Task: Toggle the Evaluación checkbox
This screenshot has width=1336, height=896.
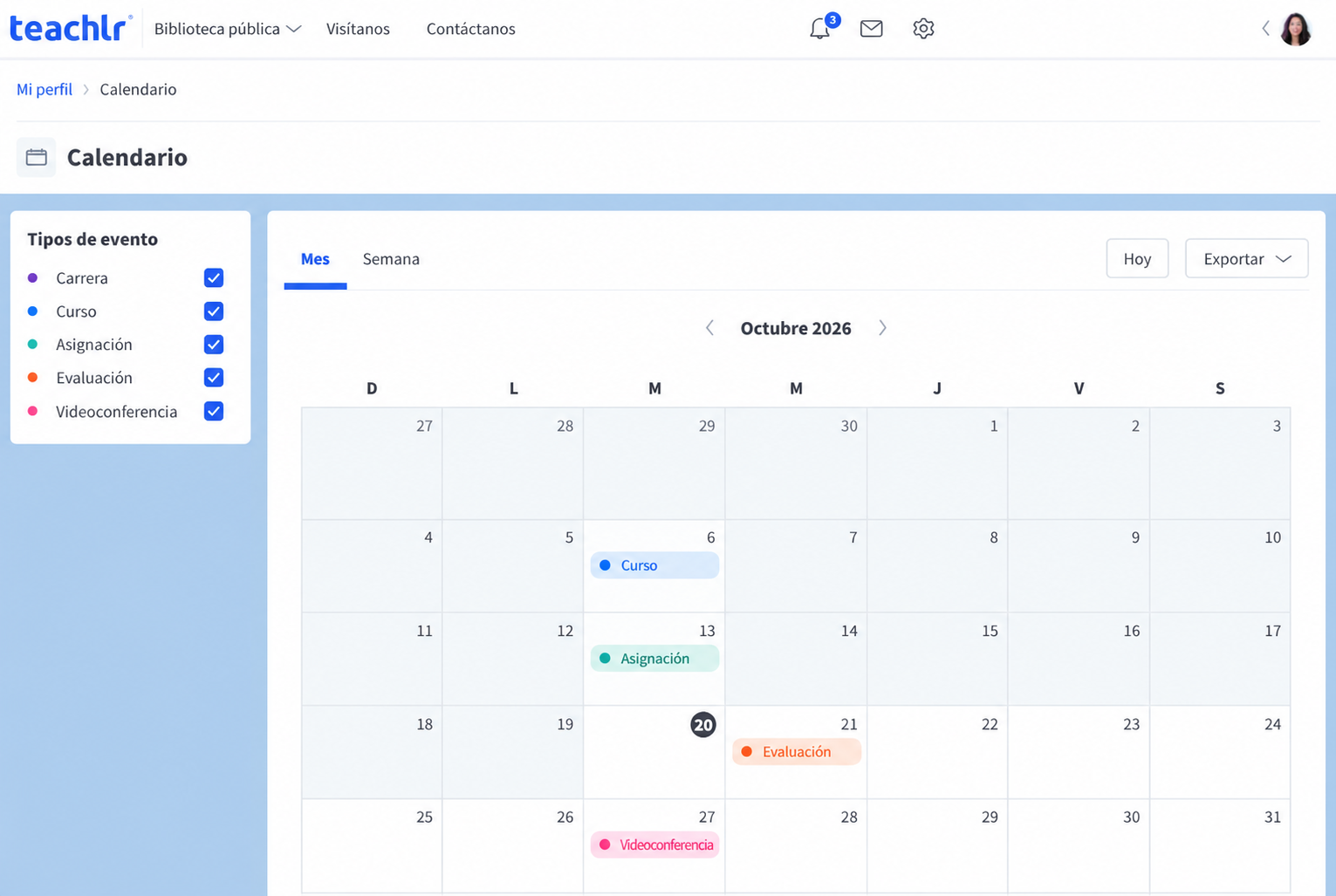Action: [214, 378]
